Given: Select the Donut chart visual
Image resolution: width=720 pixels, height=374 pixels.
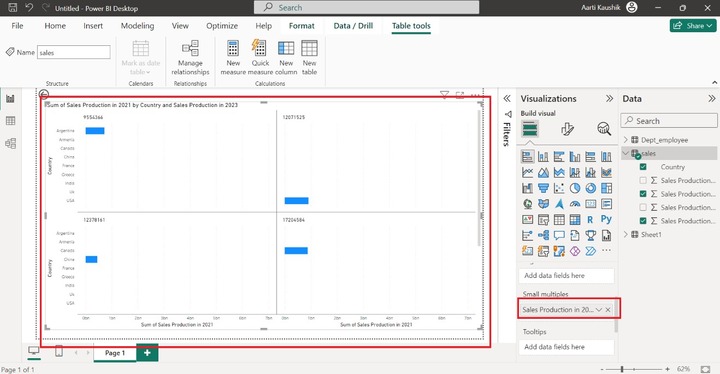Looking at the screenshot, I should tap(591, 188).
